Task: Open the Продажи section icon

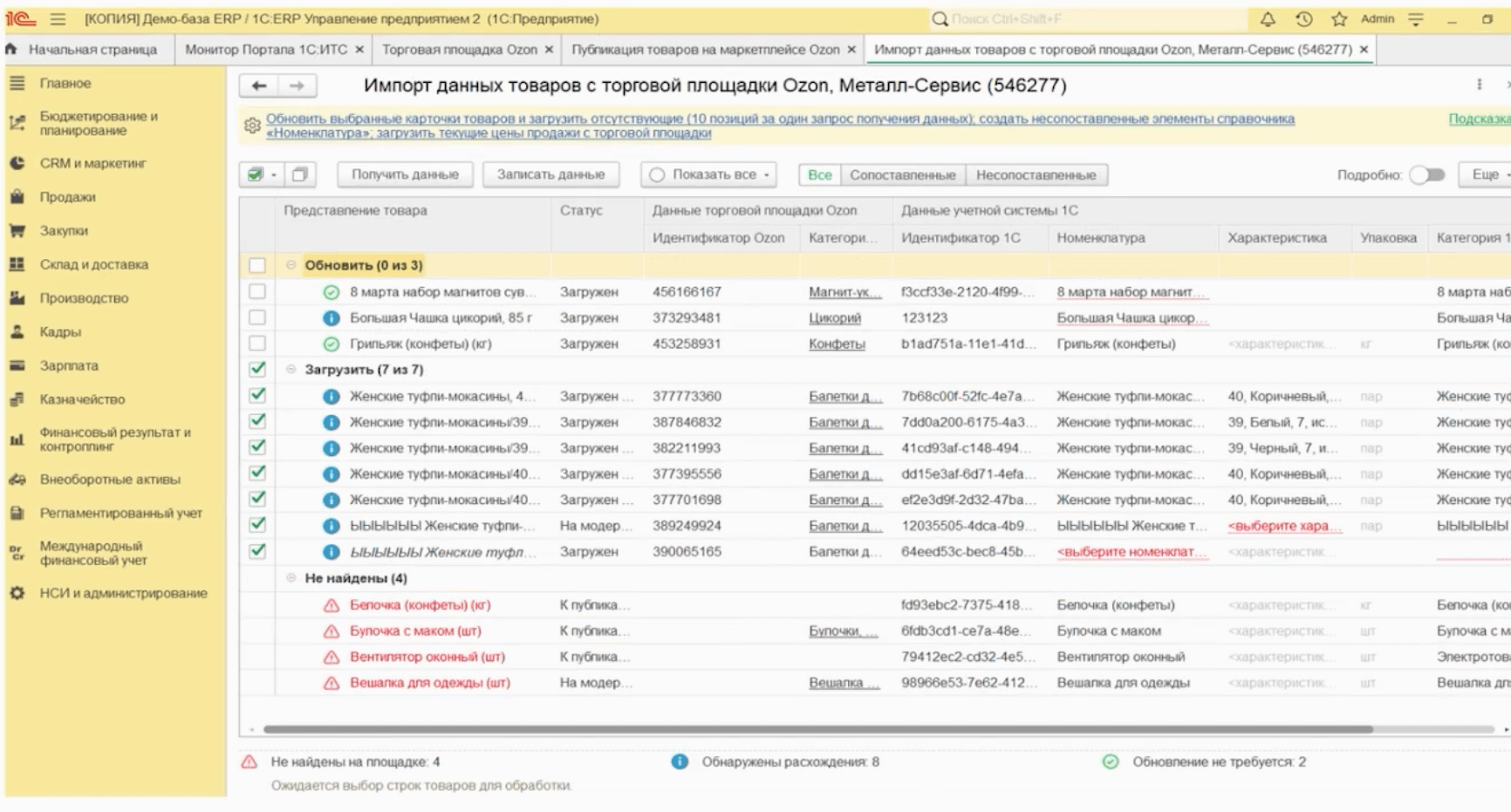Action: tap(17, 197)
